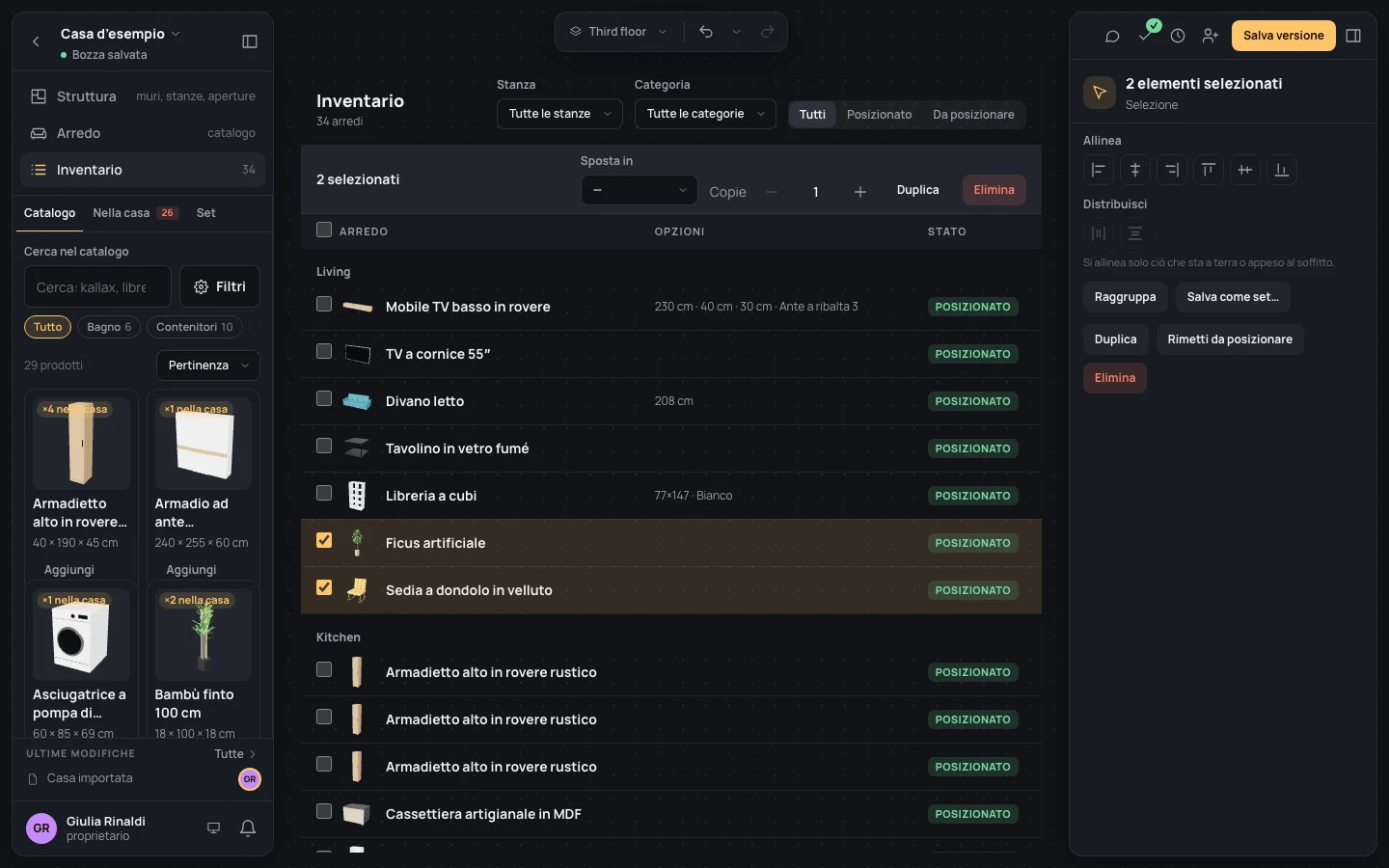1389x868 pixels.
Task: Align selected items to the bottom
Action: pyautogui.click(x=1282, y=170)
